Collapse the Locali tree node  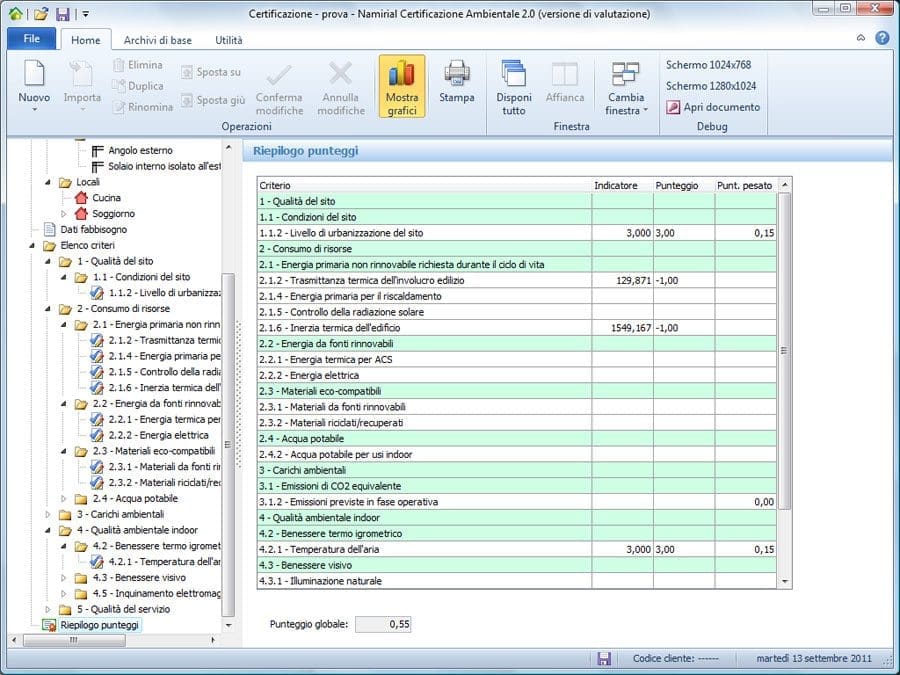click(x=48, y=182)
